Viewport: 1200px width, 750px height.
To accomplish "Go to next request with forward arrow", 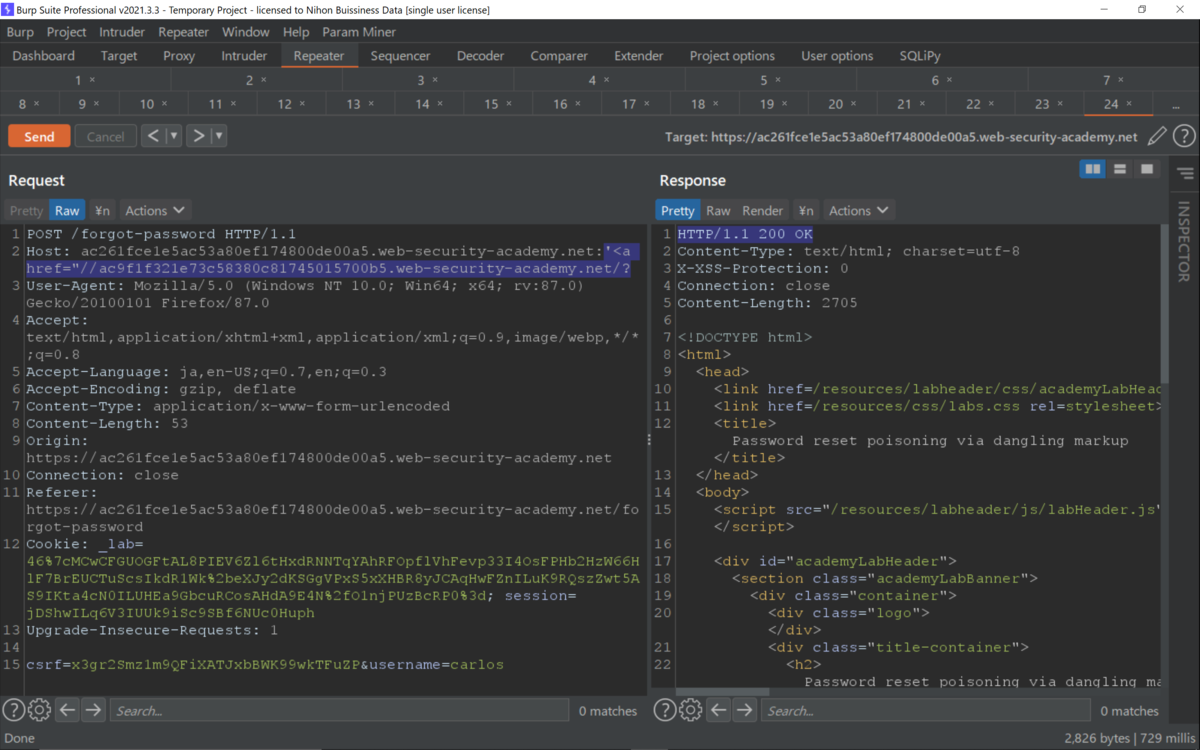I will tap(198, 136).
